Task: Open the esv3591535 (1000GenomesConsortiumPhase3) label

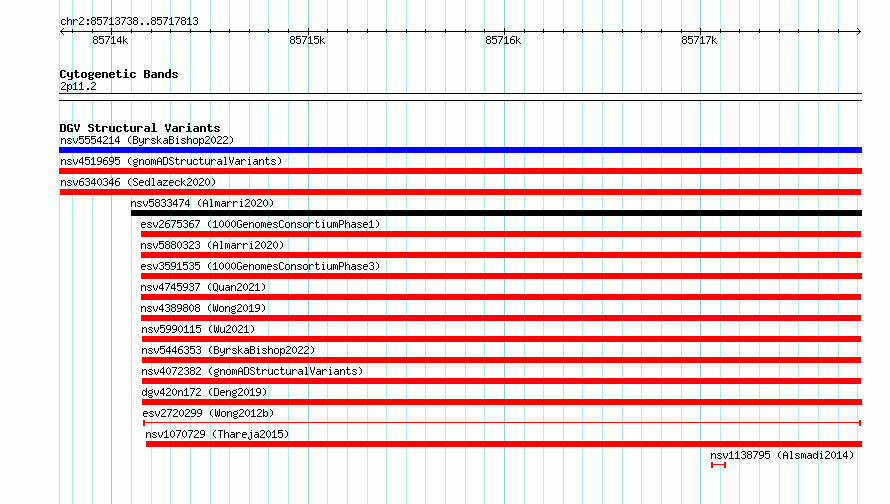Action: [x=260, y=266]
